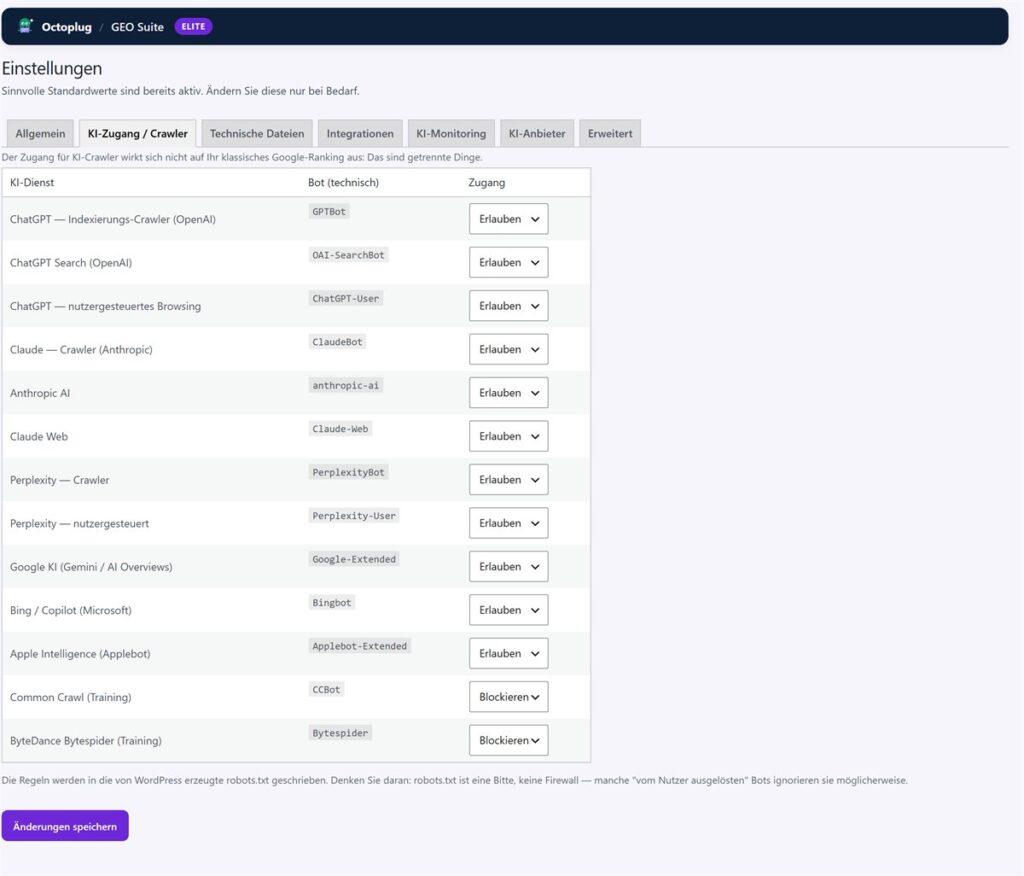Open the Bingbot access dropdown
The width and height of the screenshot is (1024, 876).
tap(509, 610)
